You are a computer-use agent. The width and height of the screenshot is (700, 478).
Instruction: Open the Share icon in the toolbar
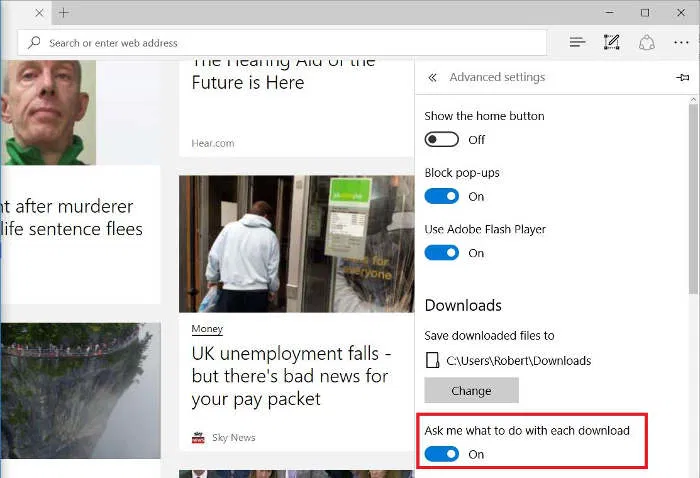pyautogui.click(x=646, y=43)
